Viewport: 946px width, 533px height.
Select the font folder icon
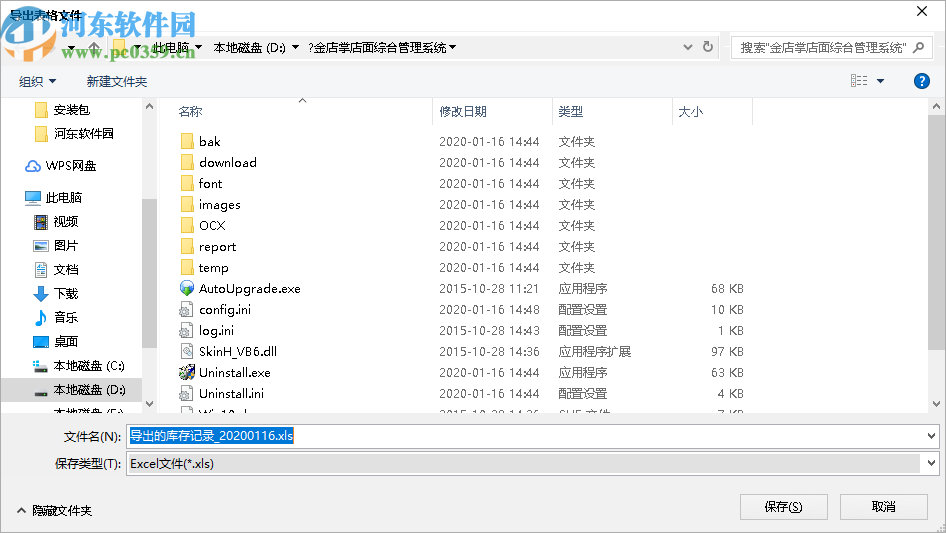(x=187, y=184)
